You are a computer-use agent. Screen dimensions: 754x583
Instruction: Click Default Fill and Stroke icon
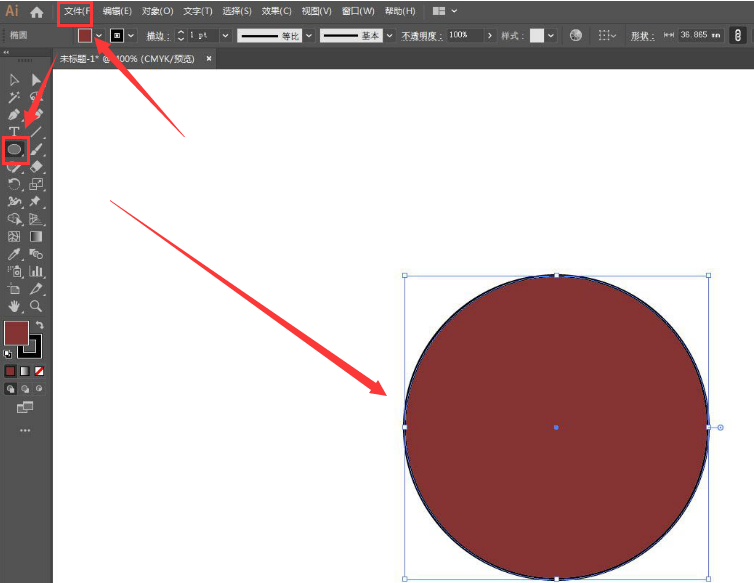(x=8, y=354)
